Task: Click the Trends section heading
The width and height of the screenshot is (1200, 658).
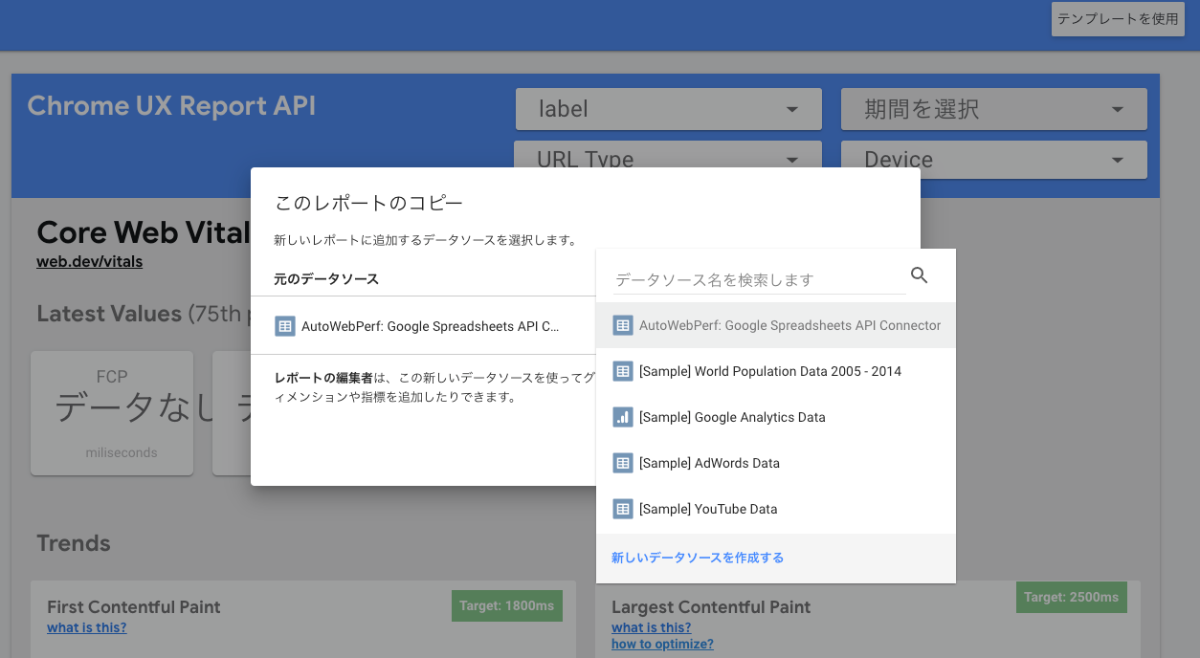Action: pyautogui.click(x=74, y=543)
